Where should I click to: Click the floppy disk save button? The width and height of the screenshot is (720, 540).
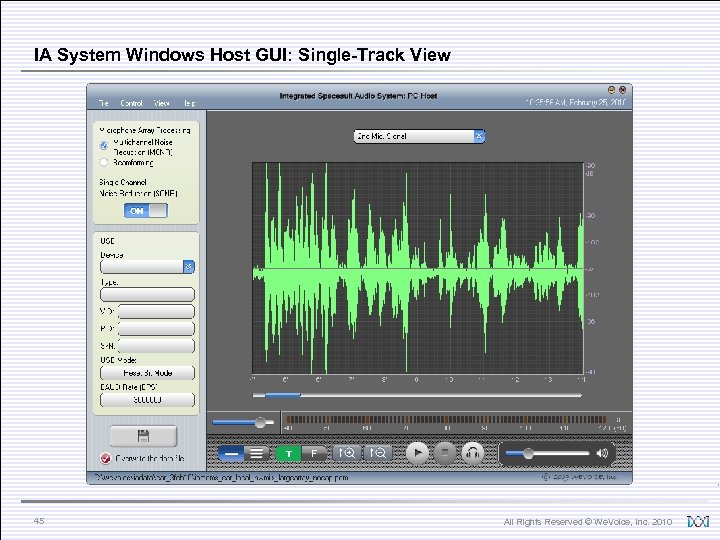(x=143, y=436)
